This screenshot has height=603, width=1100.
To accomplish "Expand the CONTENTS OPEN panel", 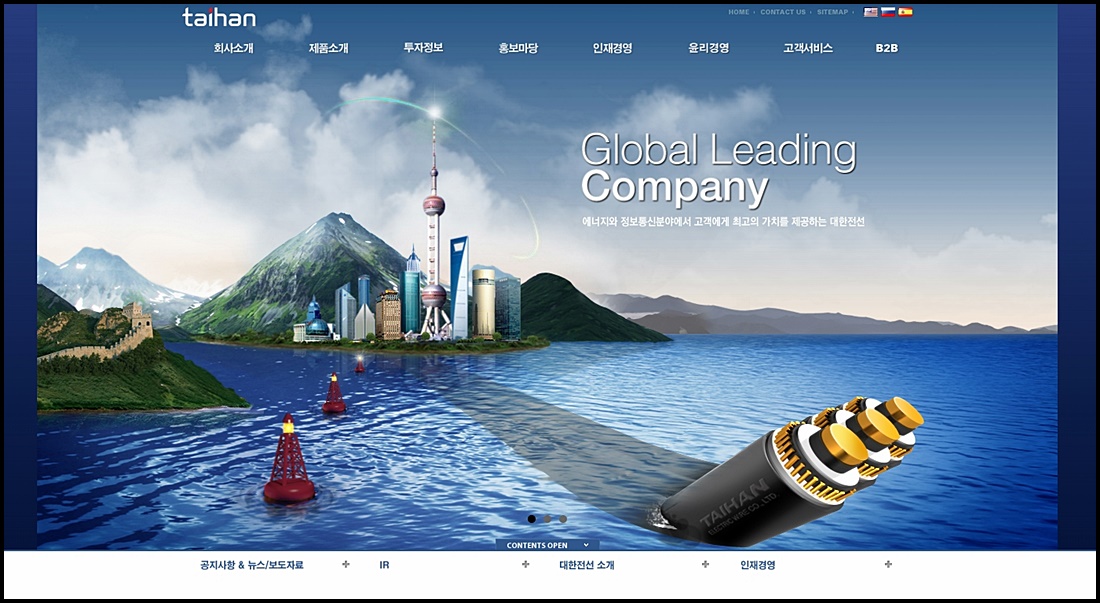I will 547,545.
